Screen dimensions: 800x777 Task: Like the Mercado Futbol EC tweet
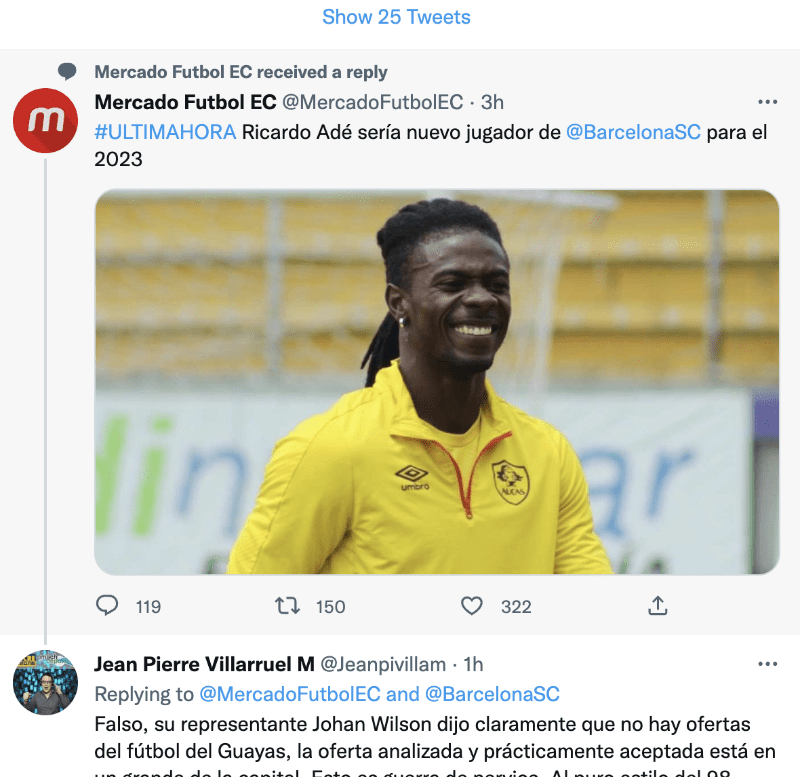pos(472,606)
